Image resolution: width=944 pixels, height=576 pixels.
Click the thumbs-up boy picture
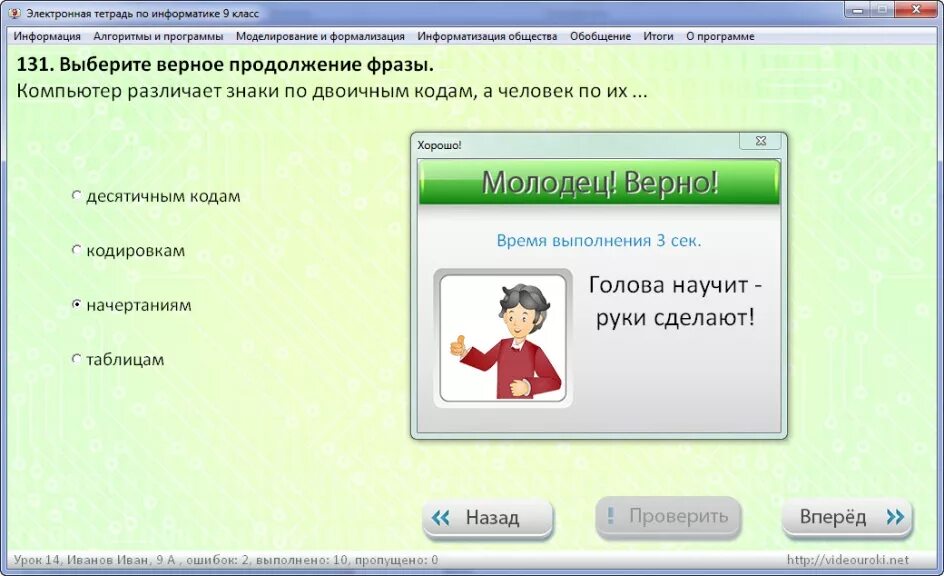[503, 338]
